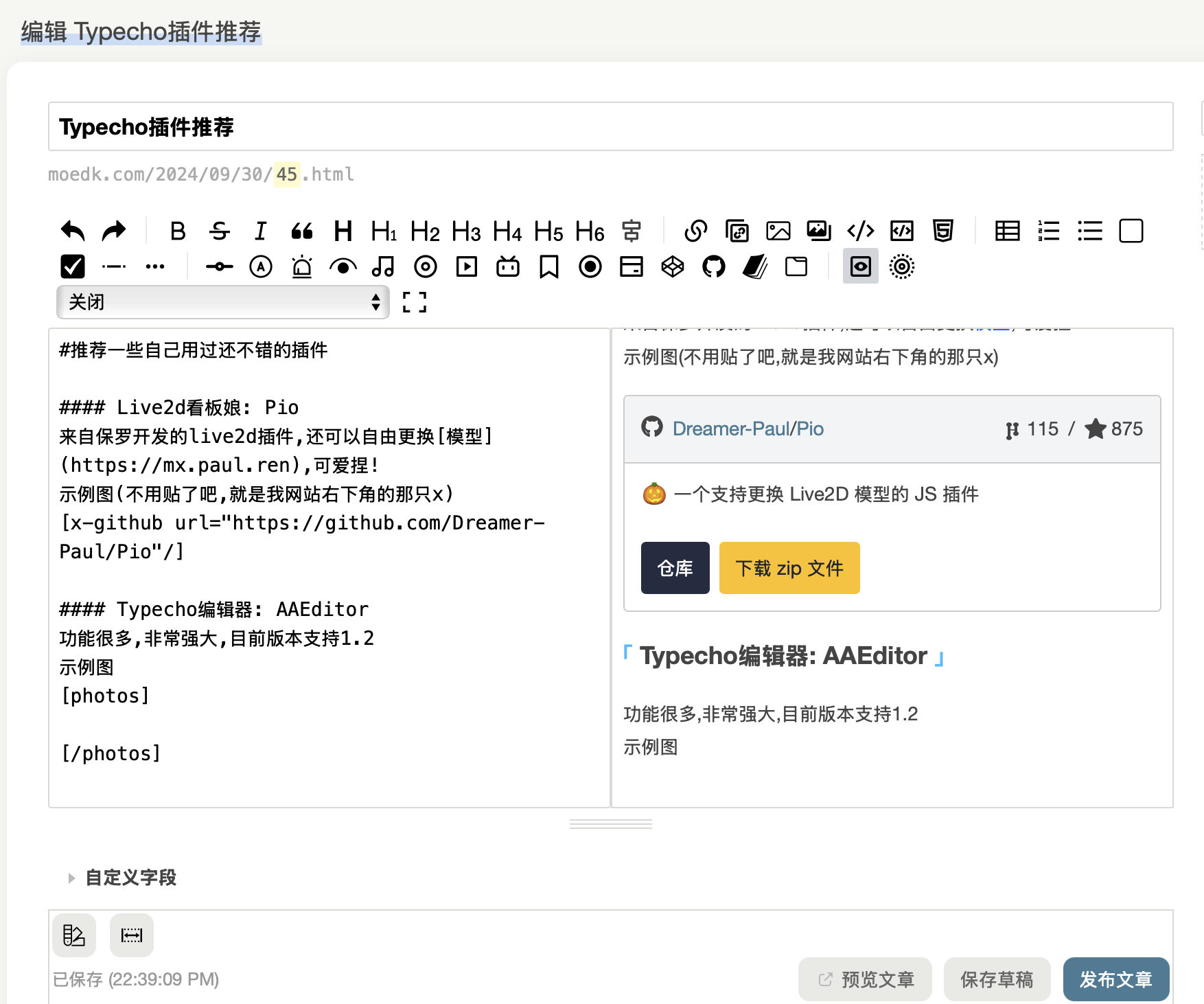Open the Dreamer-Paul/Pio repository link
This screenshot has height=1004, width=1204.
748,429
